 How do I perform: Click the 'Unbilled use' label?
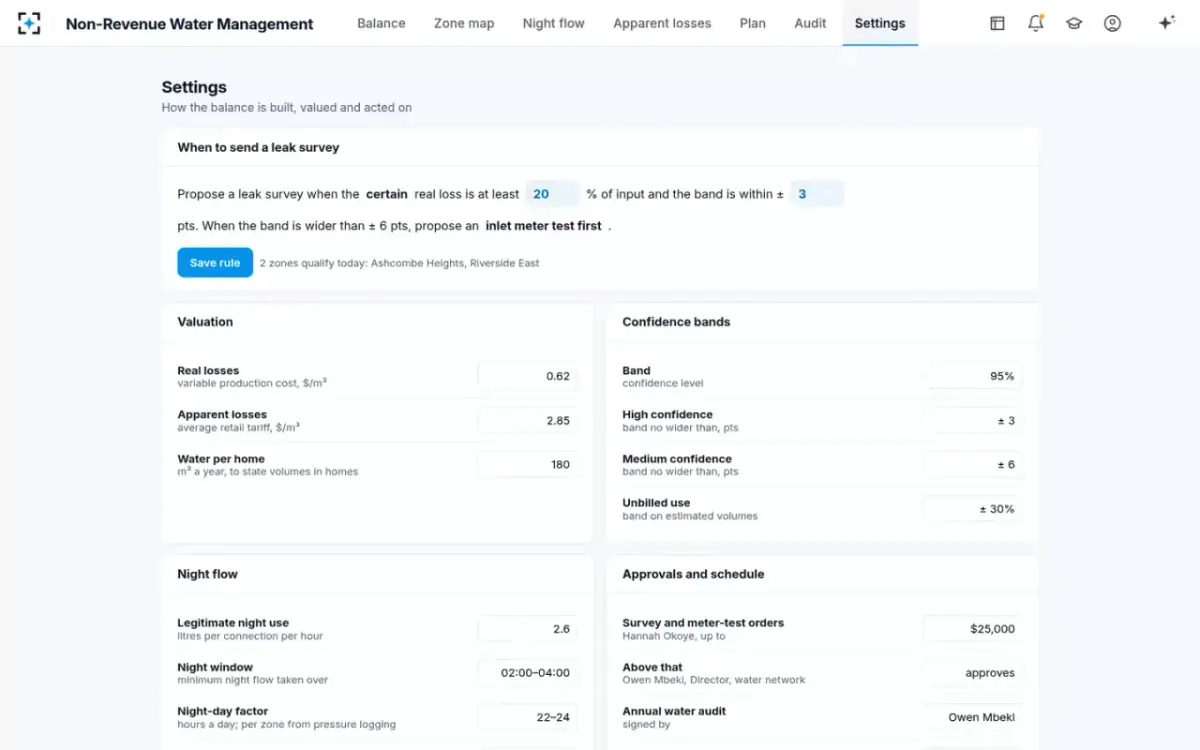point(656,503)
